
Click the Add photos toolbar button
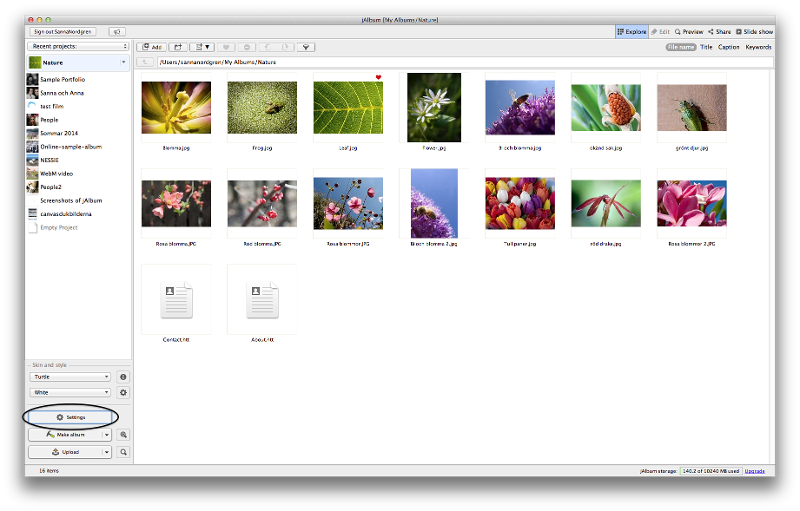152,47
